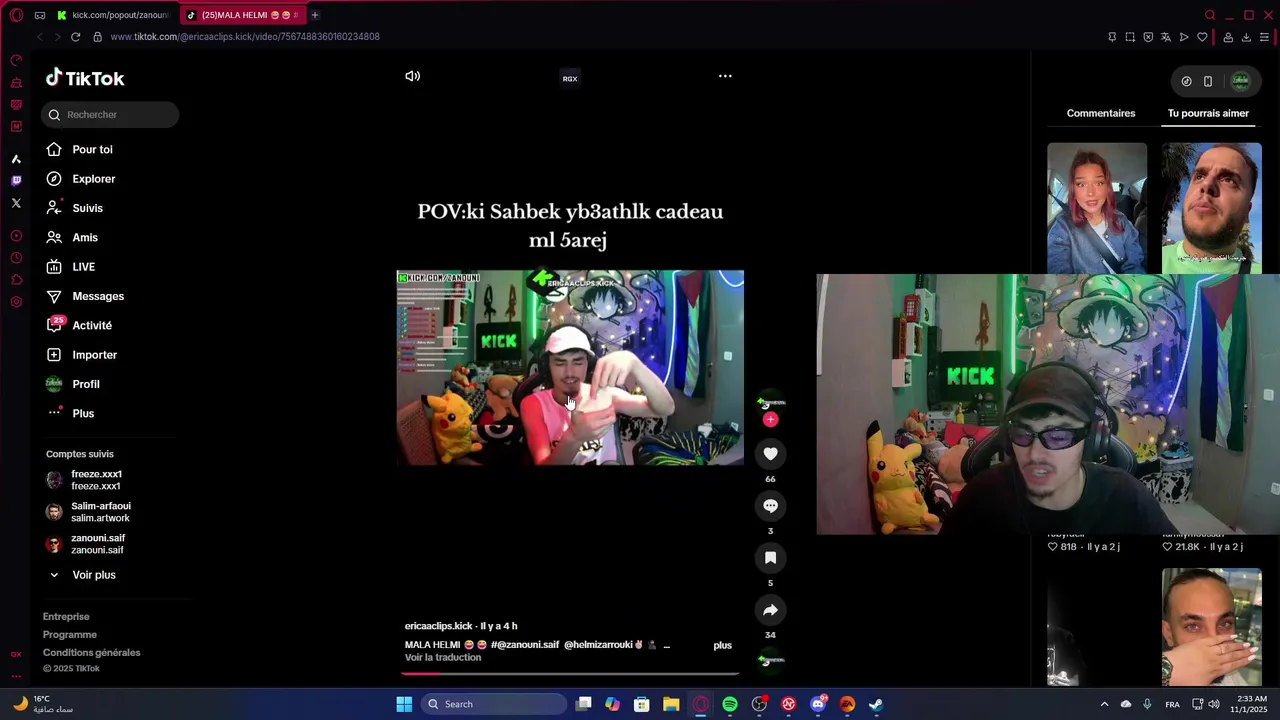Go to Pour toi feed
The image size is (1280, 720).
pos(79,150)
